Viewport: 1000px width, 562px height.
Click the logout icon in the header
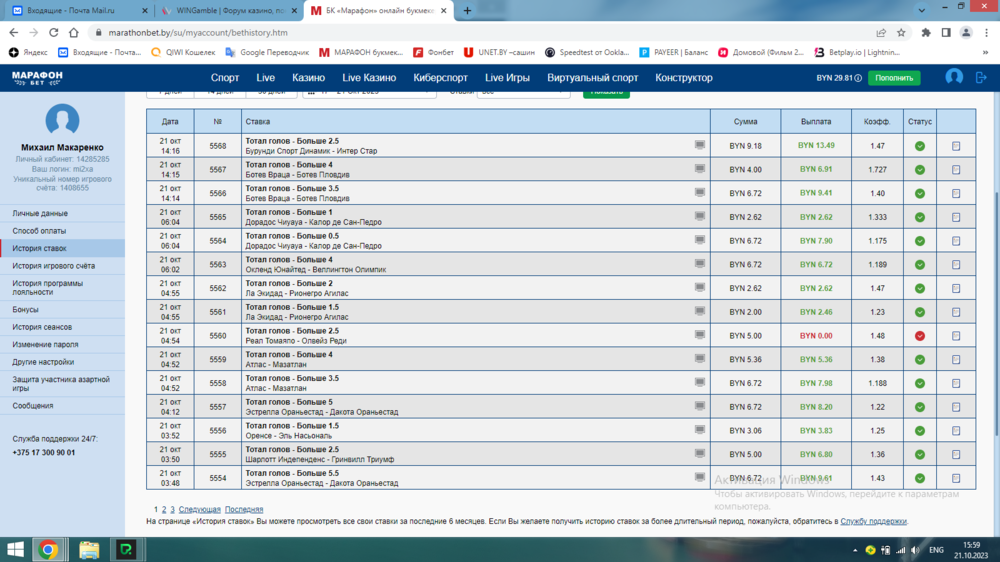pyautogui.click(x=981, y=77)
